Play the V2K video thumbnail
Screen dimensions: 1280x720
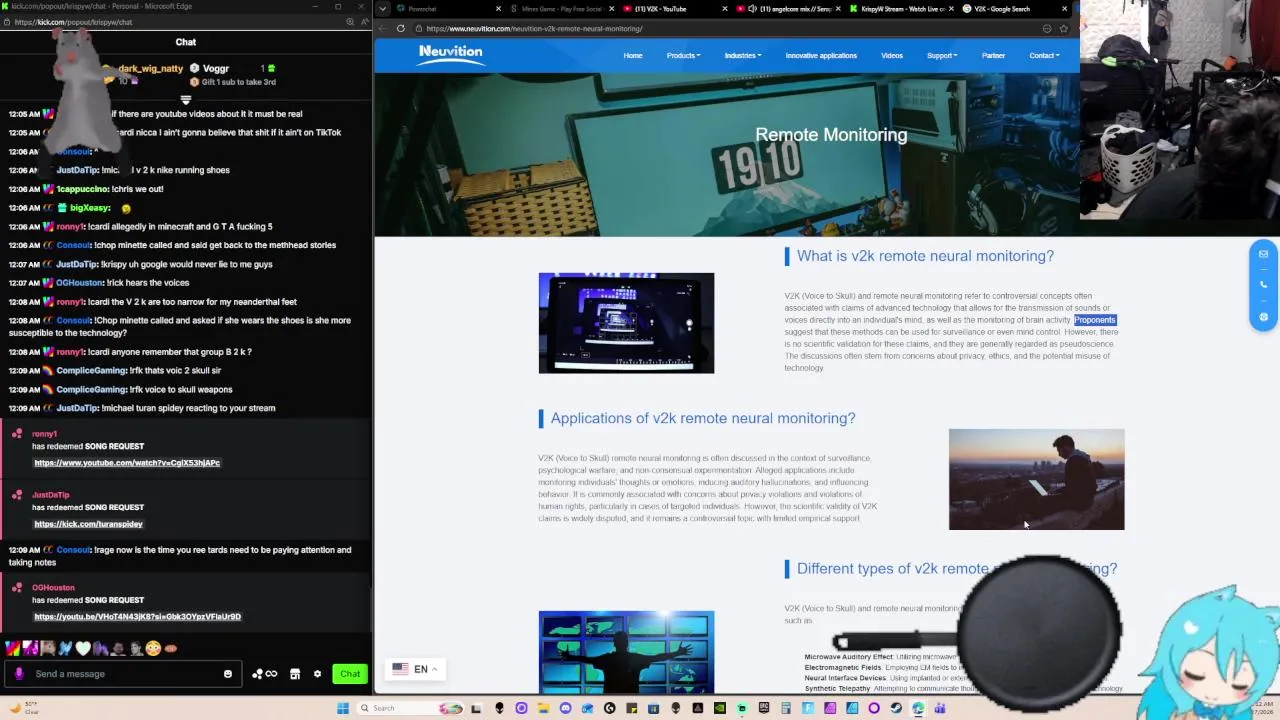tap(626, 323)
